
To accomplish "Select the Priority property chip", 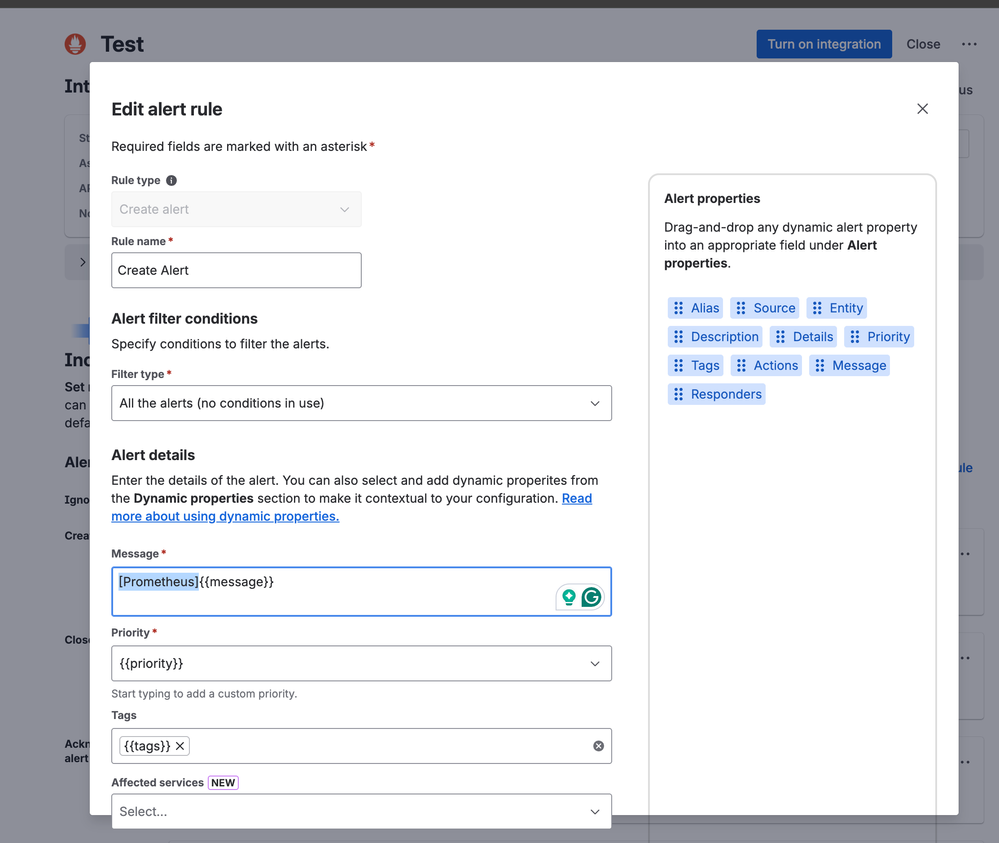I will click(879, 336).
